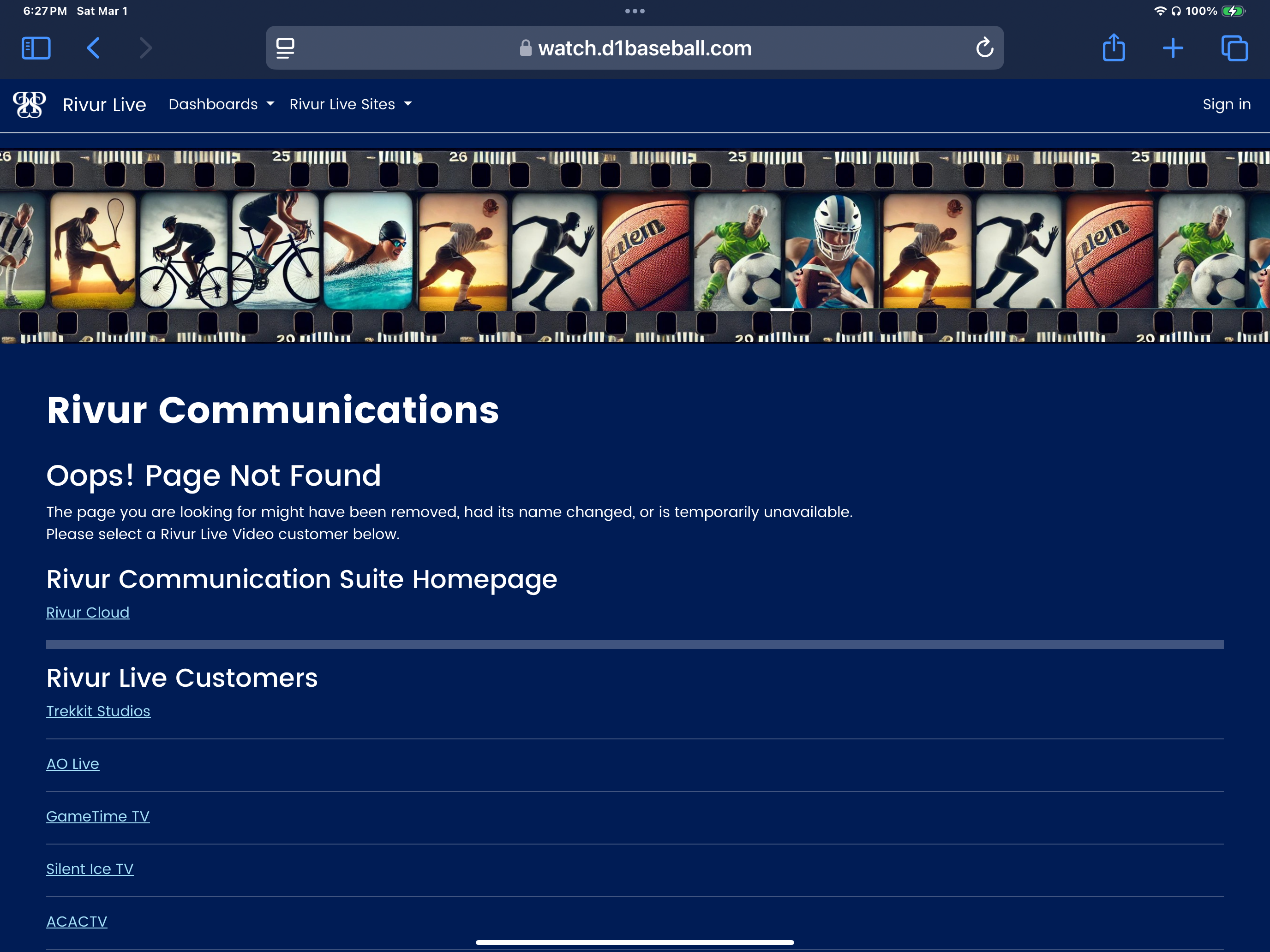Open the AO Live customer link
Viewport: 1270px width, 952px height.
(73, 764)
